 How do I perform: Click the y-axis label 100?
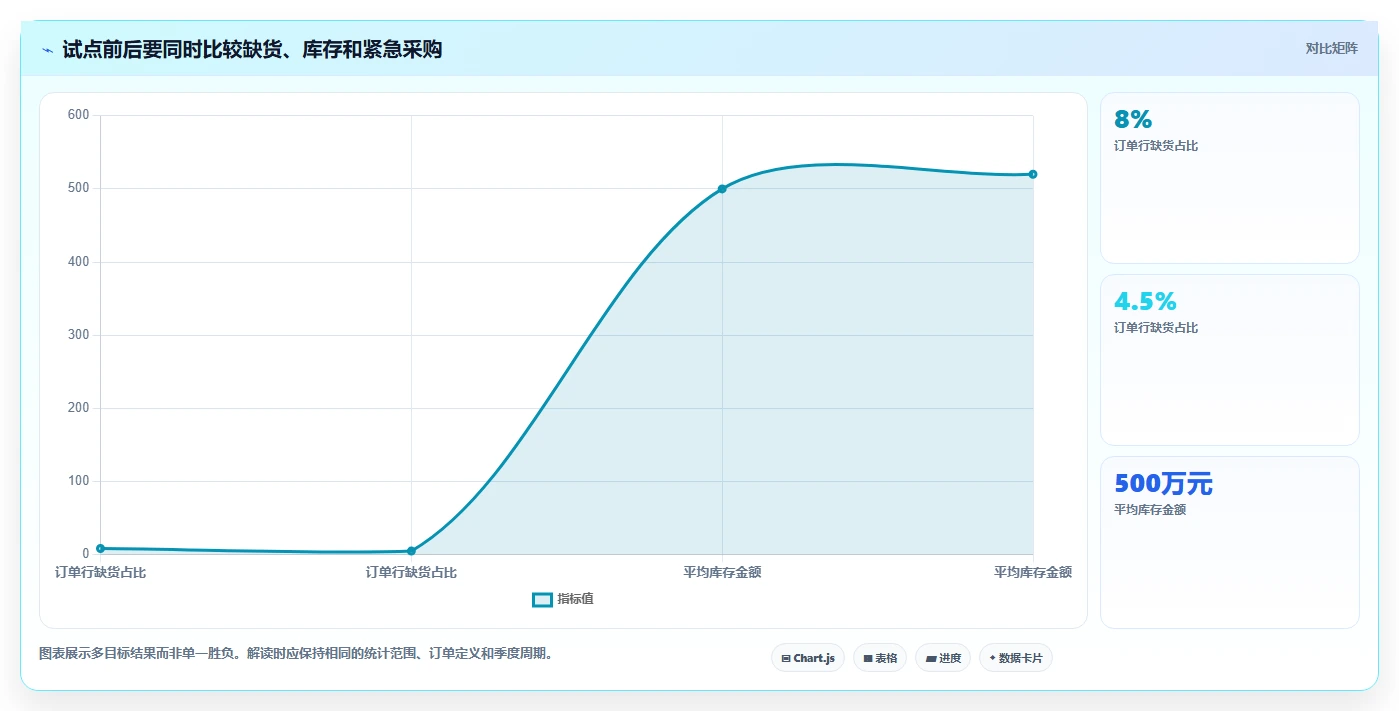click(x=79, y=481)
